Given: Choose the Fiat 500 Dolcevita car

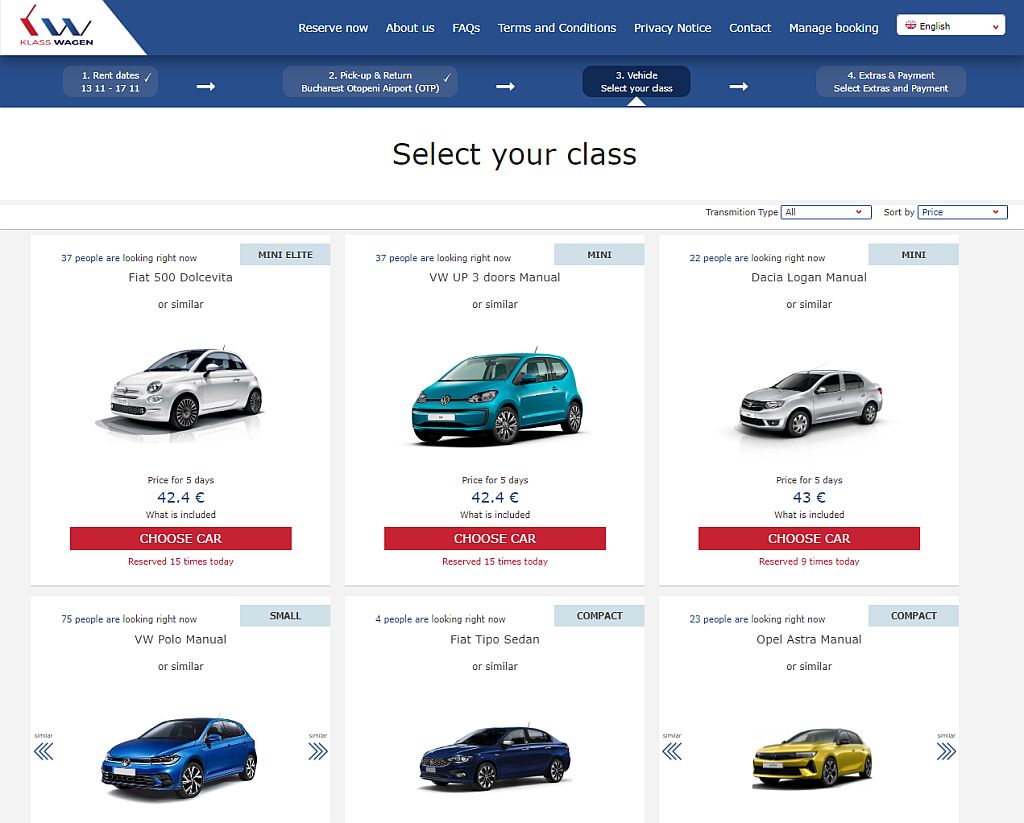Looking at the screenshot, I should (x=180, y=538).
